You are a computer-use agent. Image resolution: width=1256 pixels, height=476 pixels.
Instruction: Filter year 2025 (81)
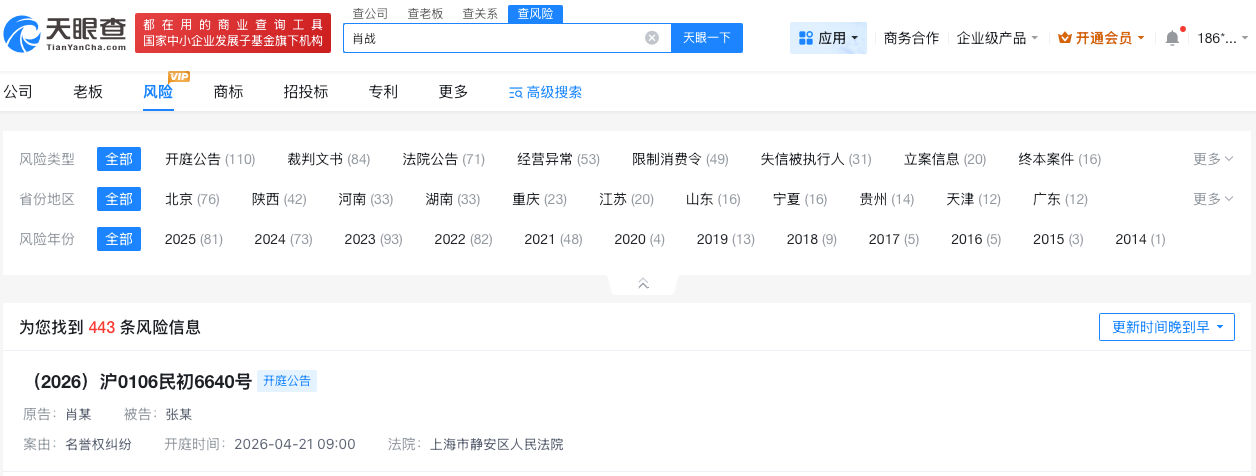194,239
